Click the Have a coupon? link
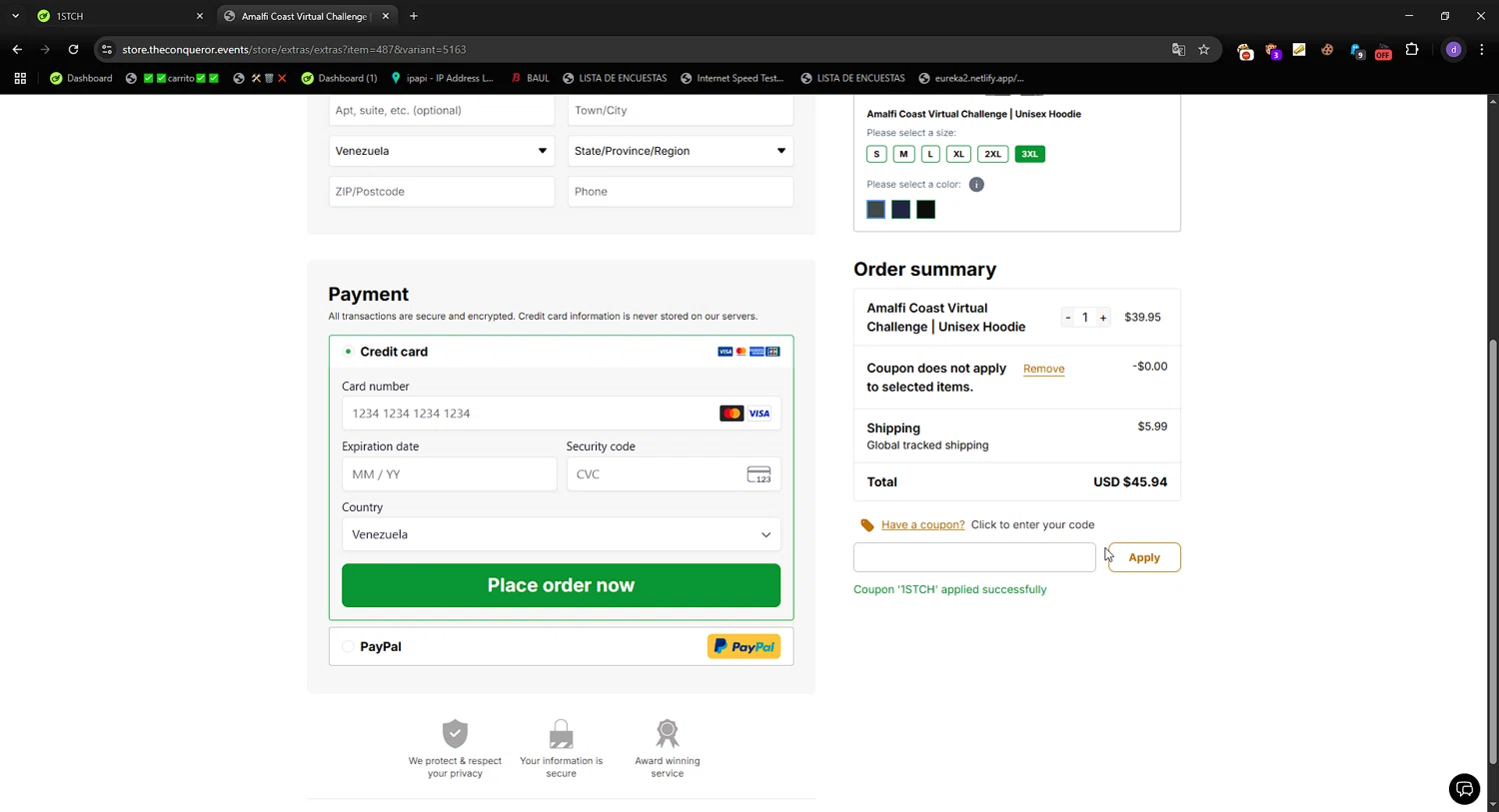Screen dimensions: 1499x812 pos(922,524)
